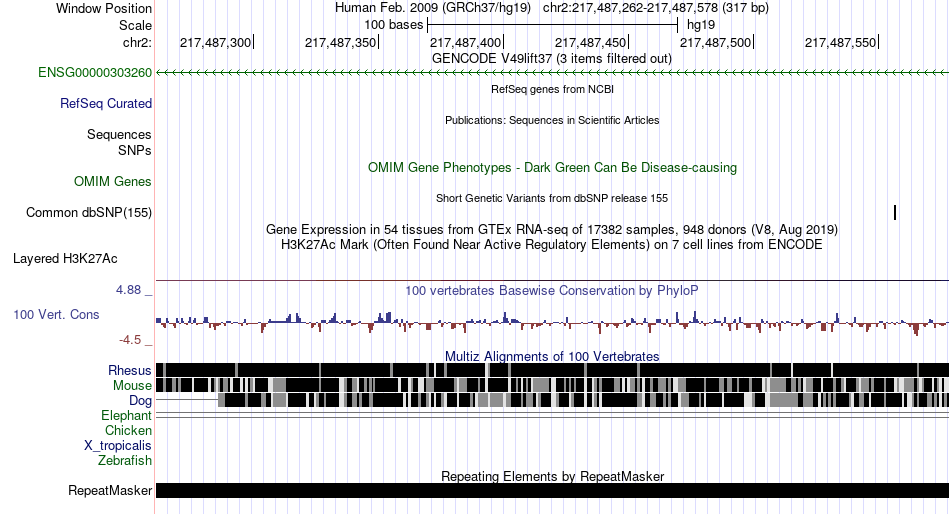Click Short Genetic Variants from dbSNP title
This screenshot has width=950, height=514.
pos(552,198)
